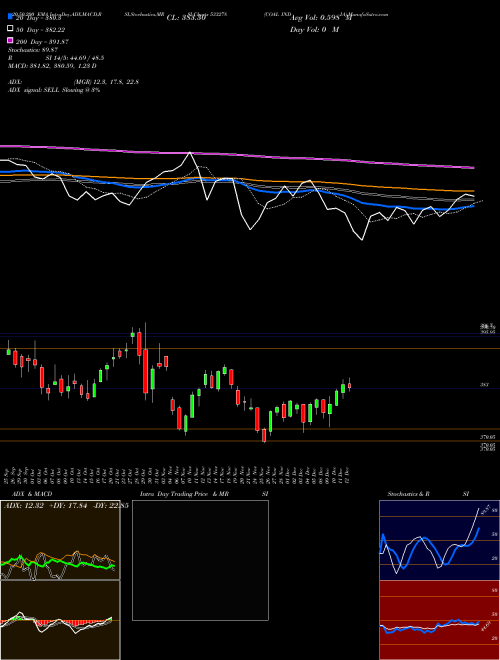Image resolution: width=500 pixels, height=660 pixels.
Task: Click the blue 20 Day EMA legend swatch
Action: (10, 17)
